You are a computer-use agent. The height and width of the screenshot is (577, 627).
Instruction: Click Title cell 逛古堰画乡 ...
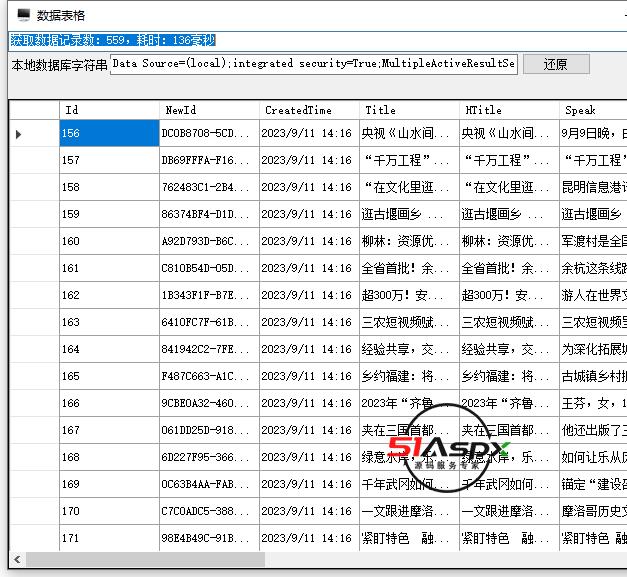[x=409, y=214]
